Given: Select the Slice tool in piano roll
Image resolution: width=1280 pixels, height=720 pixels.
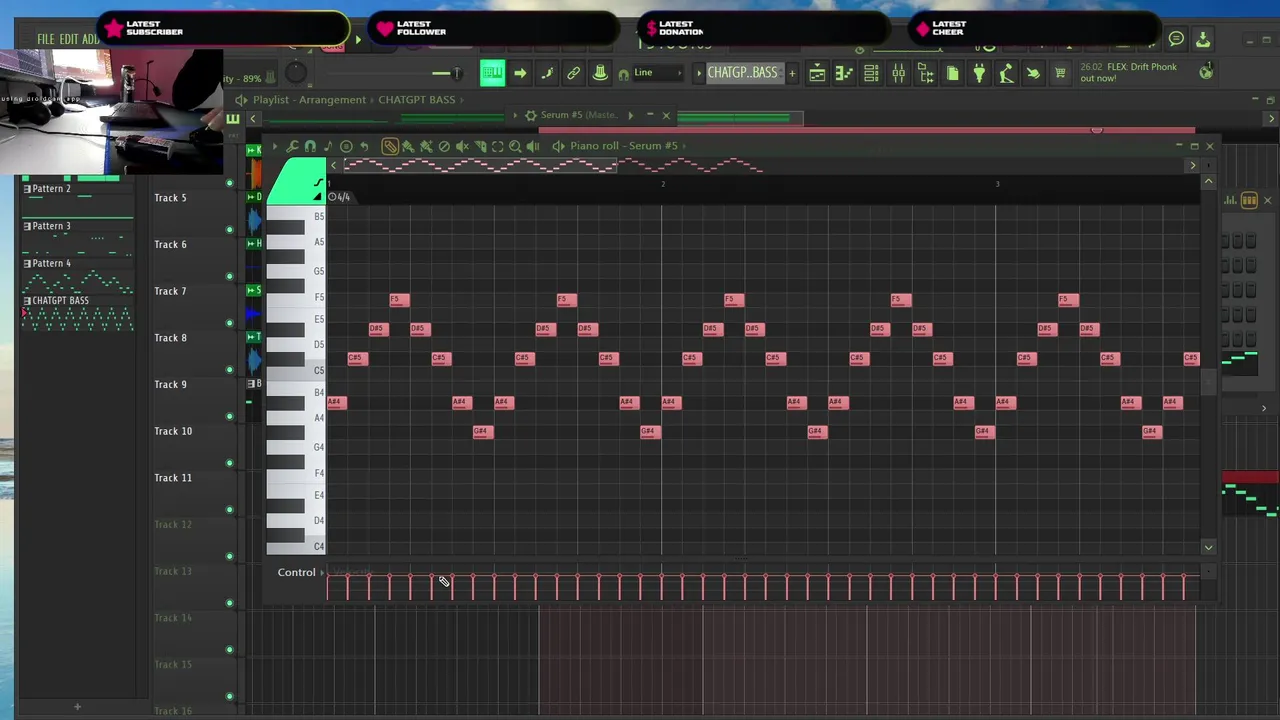Looking at the screenshot, I should (480, 146).
